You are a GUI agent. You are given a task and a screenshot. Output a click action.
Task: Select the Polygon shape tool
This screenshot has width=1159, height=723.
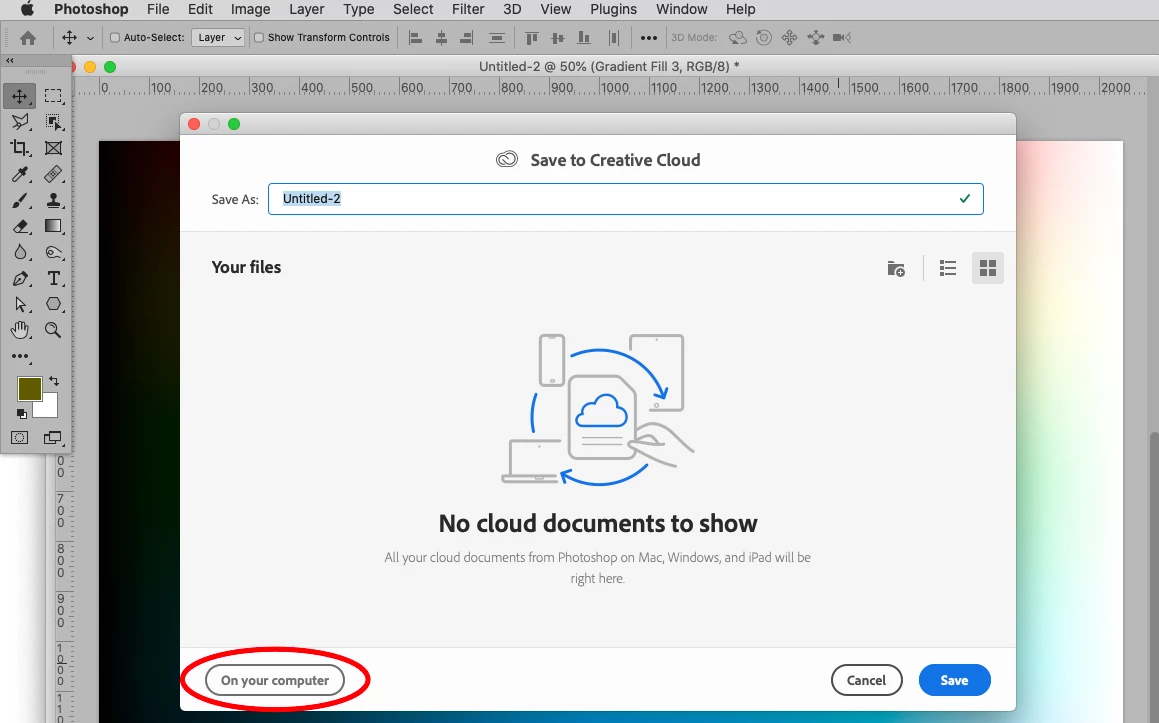52,305
